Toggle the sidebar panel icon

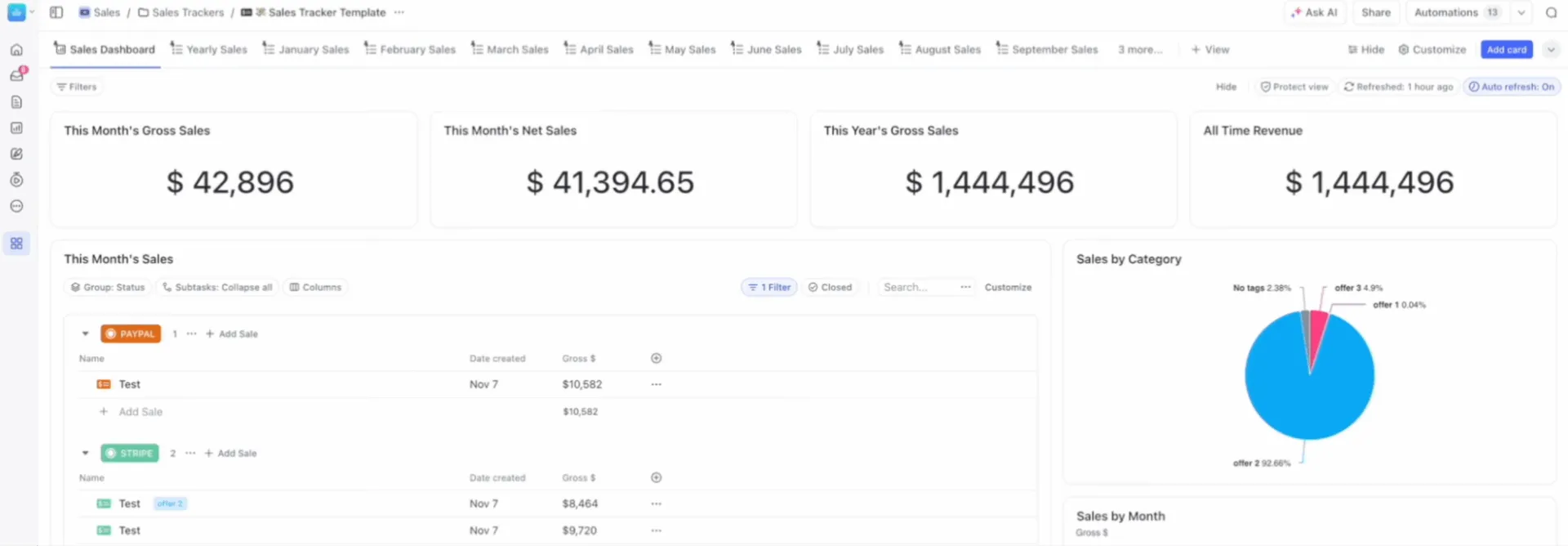point(56,12)
